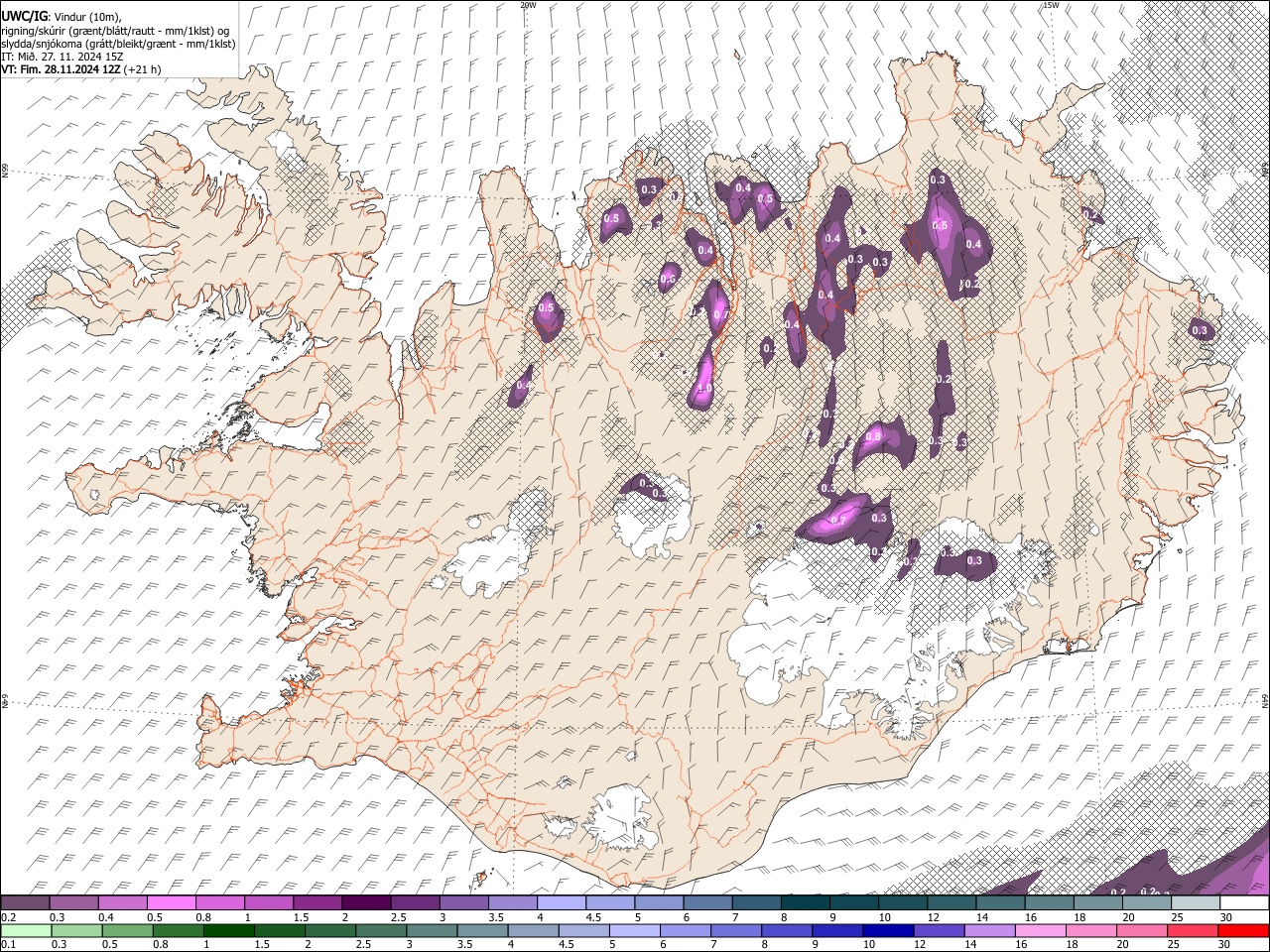The width and height of the screenshot is (1270, 952).
Task: Pick the darkest purple 2–2.5 swatch, upper legend row
Action: [x=365, y=902]
